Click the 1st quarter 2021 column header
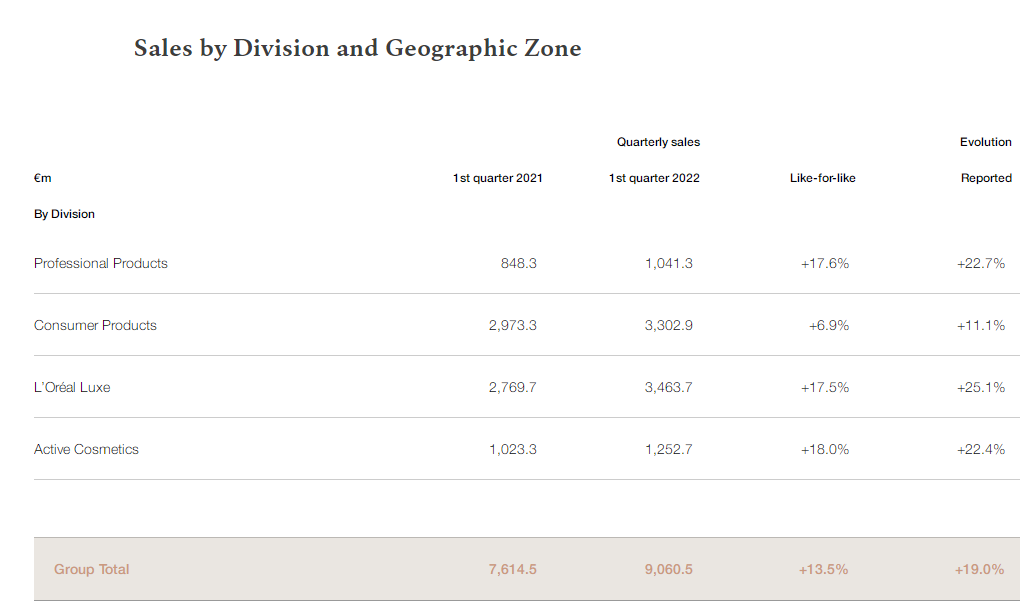 click(x=497, y=178)
